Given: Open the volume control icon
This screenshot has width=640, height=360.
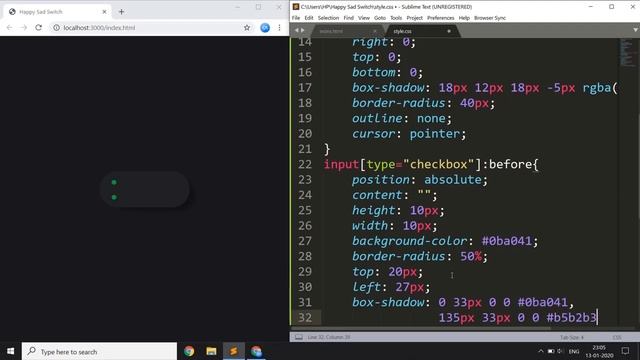Looking at the screenshot, I should click(560, 351).
